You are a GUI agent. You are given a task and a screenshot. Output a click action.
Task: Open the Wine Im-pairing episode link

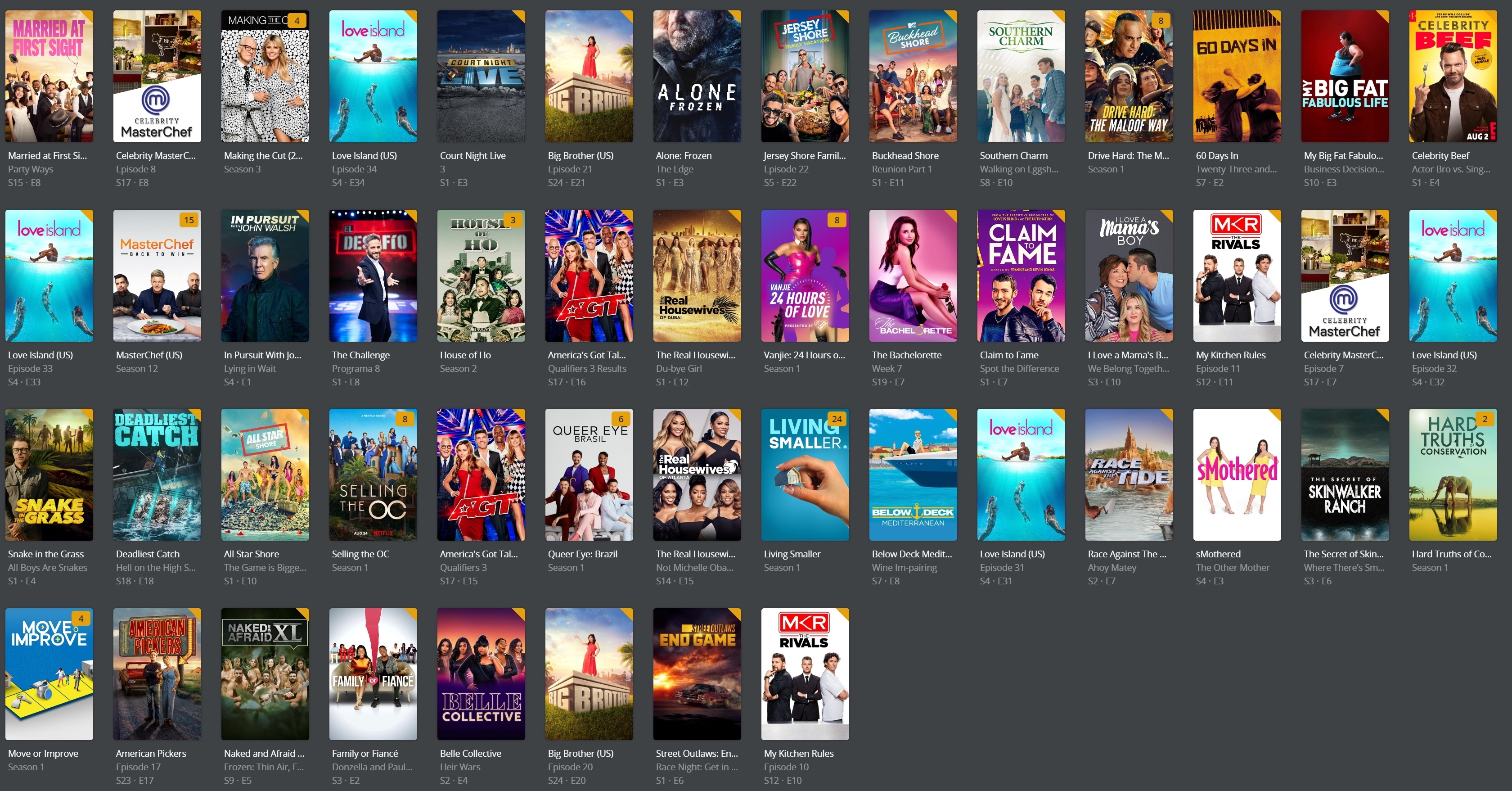[904, 567]
